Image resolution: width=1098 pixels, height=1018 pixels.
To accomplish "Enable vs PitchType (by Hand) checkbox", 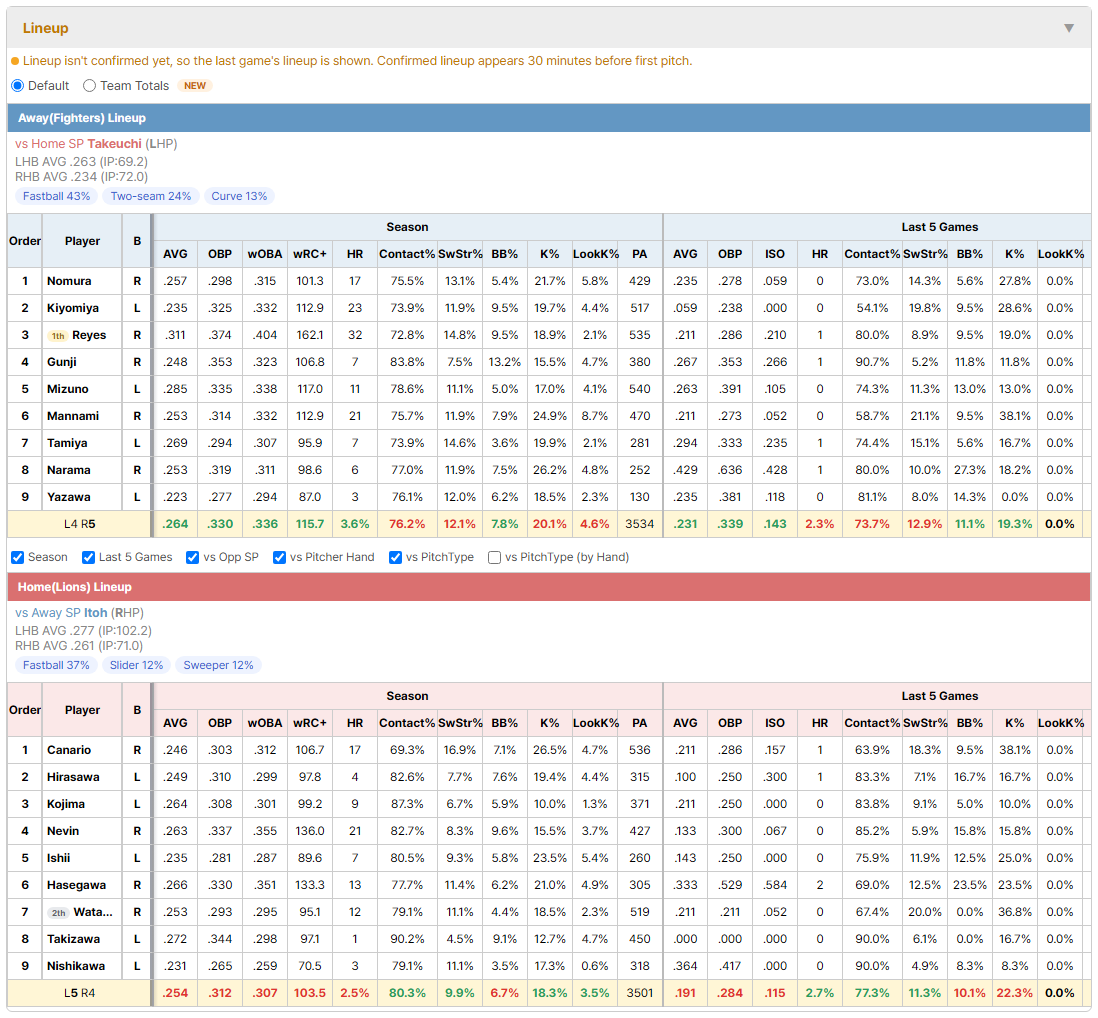I will click(494, 557).
